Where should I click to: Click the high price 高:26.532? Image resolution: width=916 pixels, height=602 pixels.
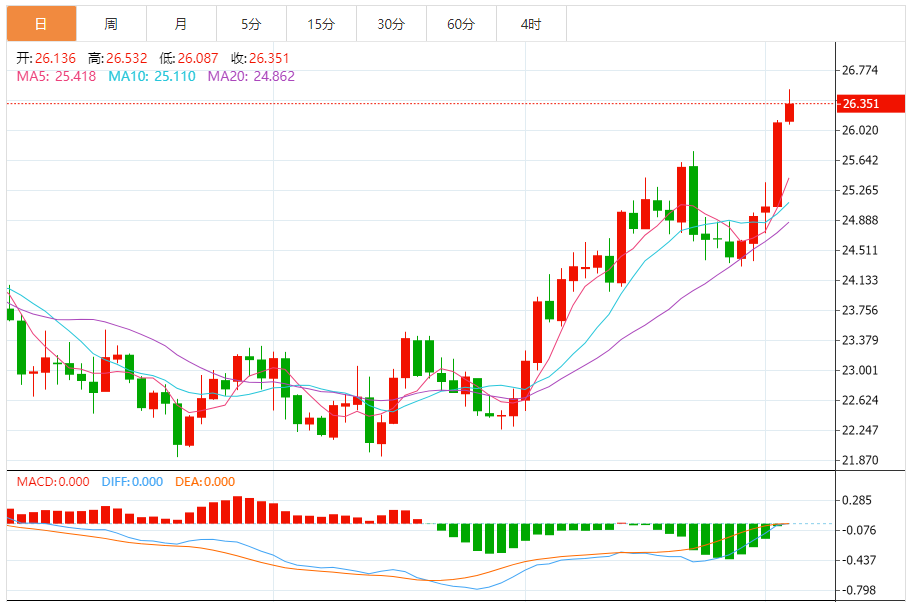tap(117, 58)
